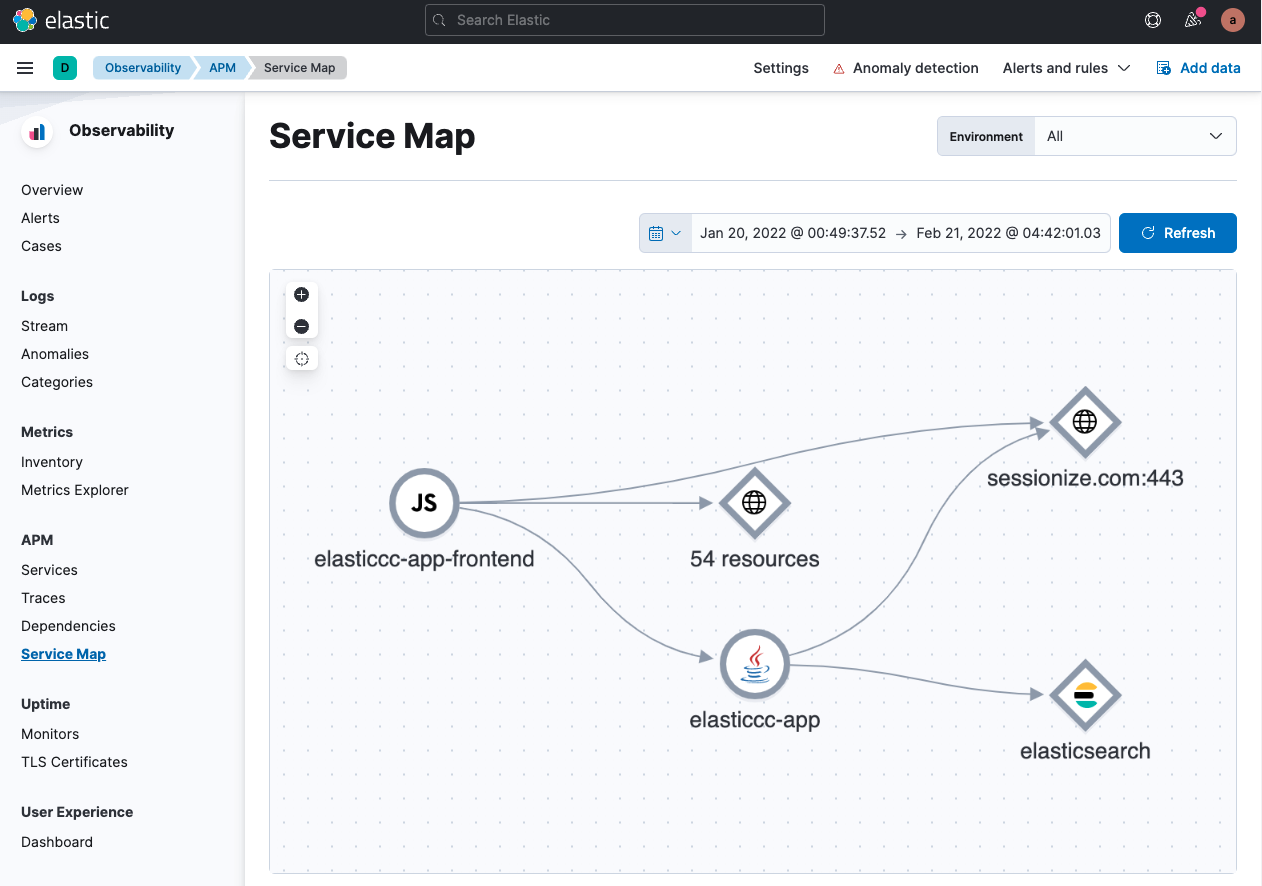Screen dimensions: 1262x886
Task: Select the elasticcc-app Java node
Action: click(755, 664)
